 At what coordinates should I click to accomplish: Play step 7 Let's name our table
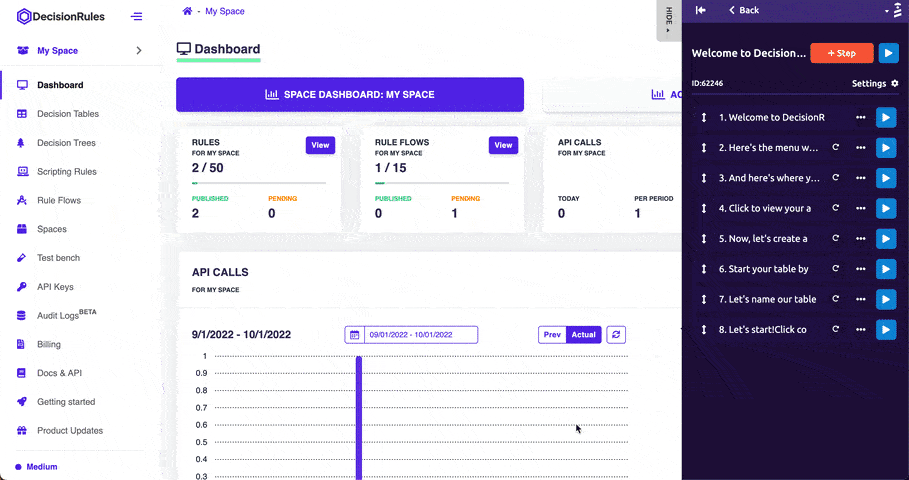coord(886,299)
